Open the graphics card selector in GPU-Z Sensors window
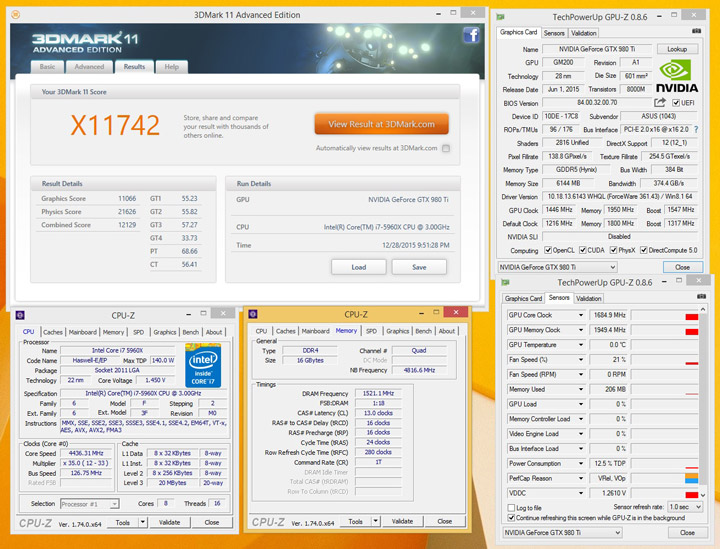The width and height of the screenshot is (720, 549). (x=562, y=532)
